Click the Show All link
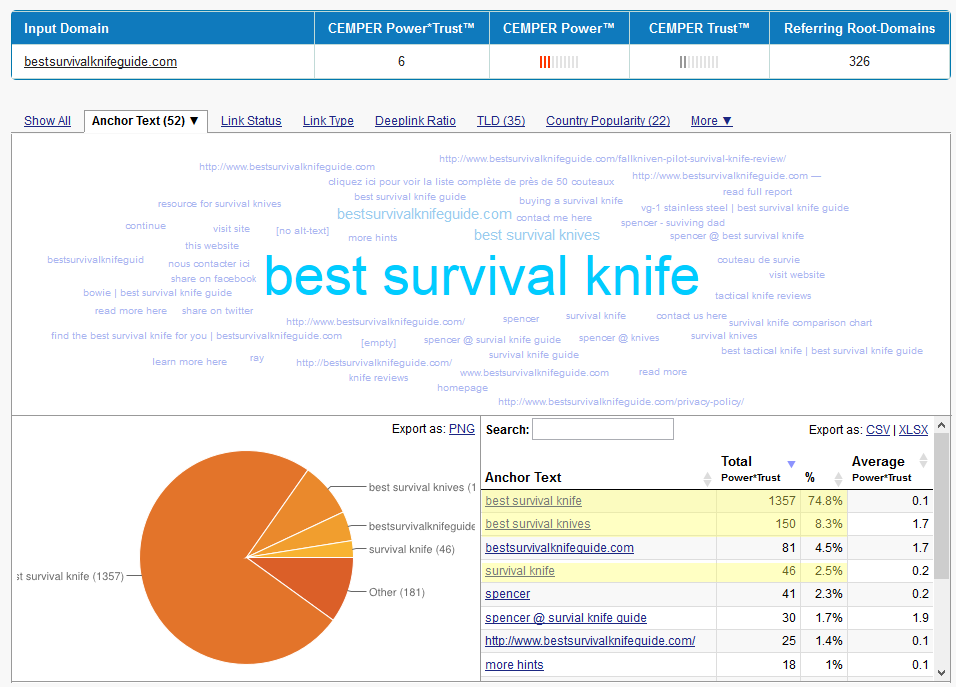This screenshot has height=687, width=956. tap(47, 121)
